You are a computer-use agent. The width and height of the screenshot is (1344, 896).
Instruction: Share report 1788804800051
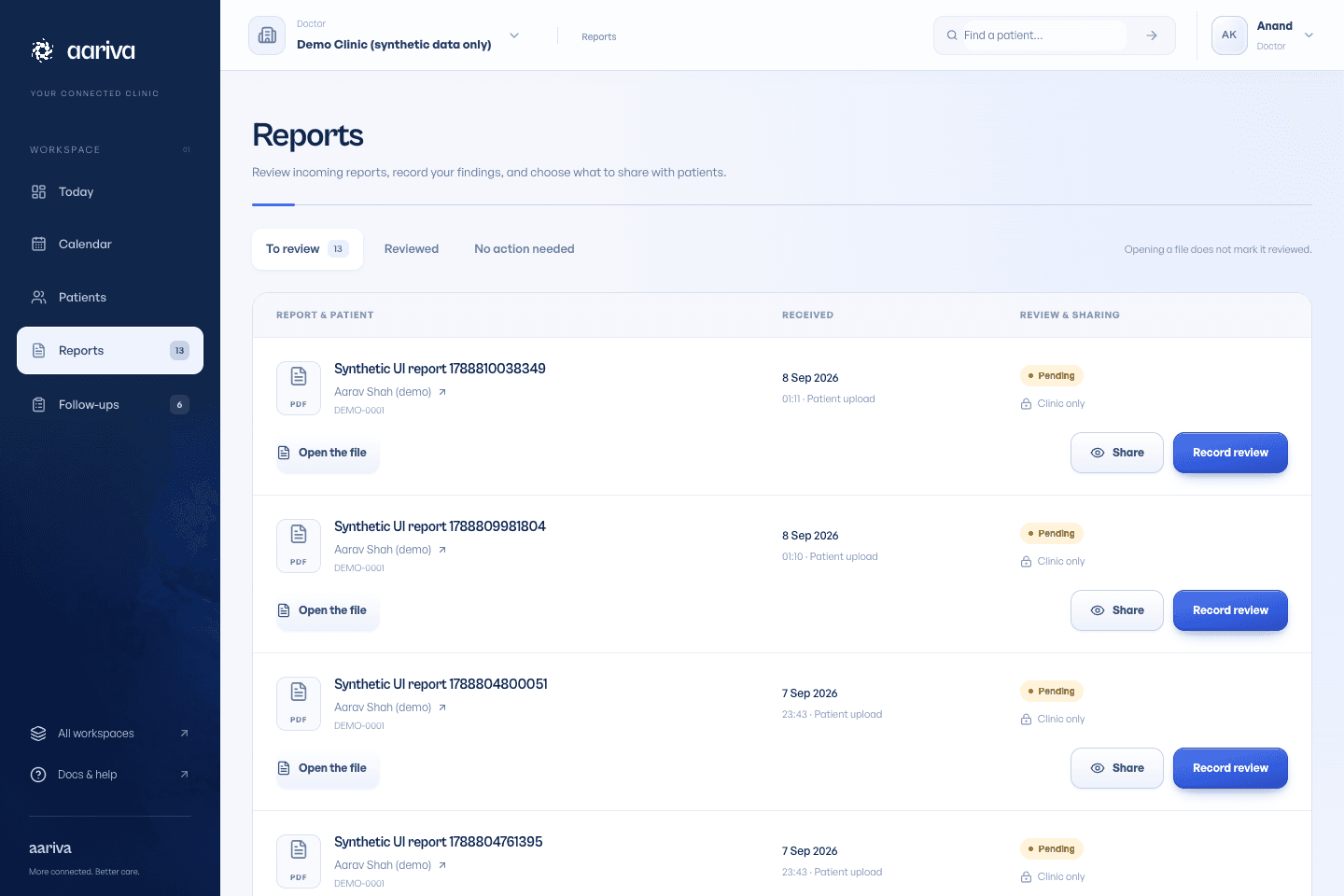point(1117,768)
